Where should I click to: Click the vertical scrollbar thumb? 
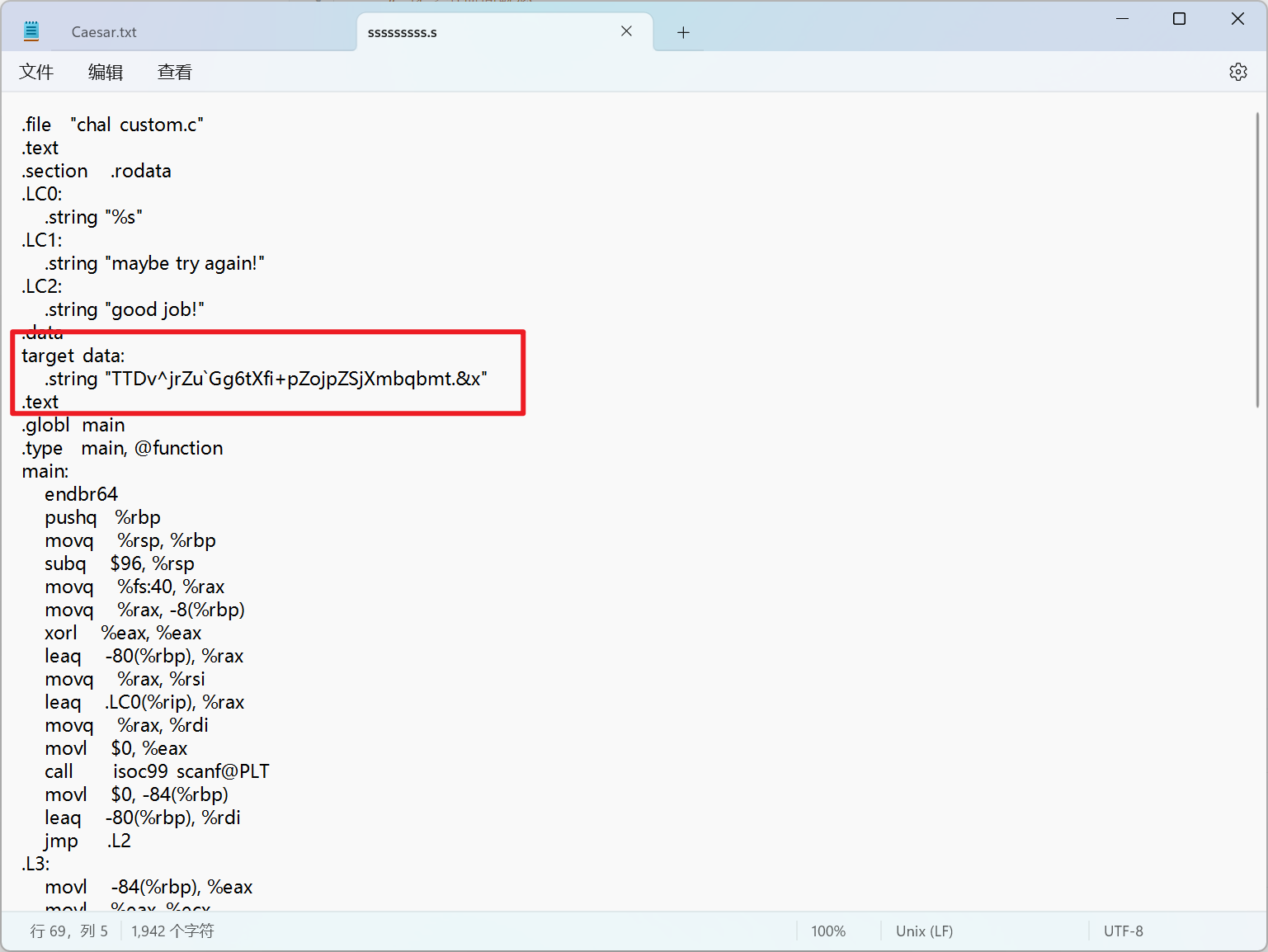pos(1257,260)
